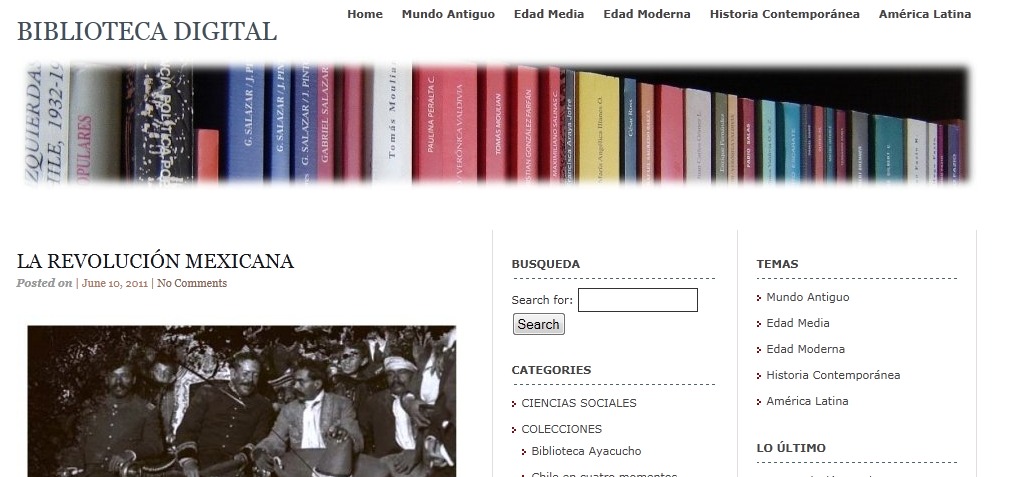This screenshot has width=1014, height=477.
Task: Open the Ciencias Sociales category
Action: click(579, 403)
